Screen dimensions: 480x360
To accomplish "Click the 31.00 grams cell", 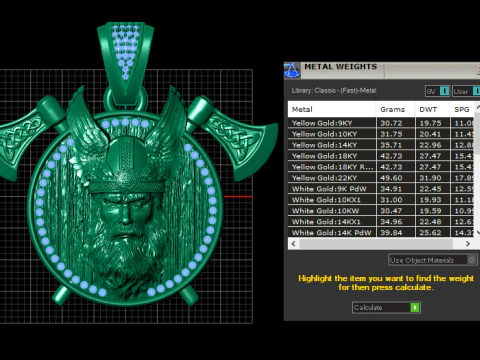I will pyautogui.click(x=396, y=200).
